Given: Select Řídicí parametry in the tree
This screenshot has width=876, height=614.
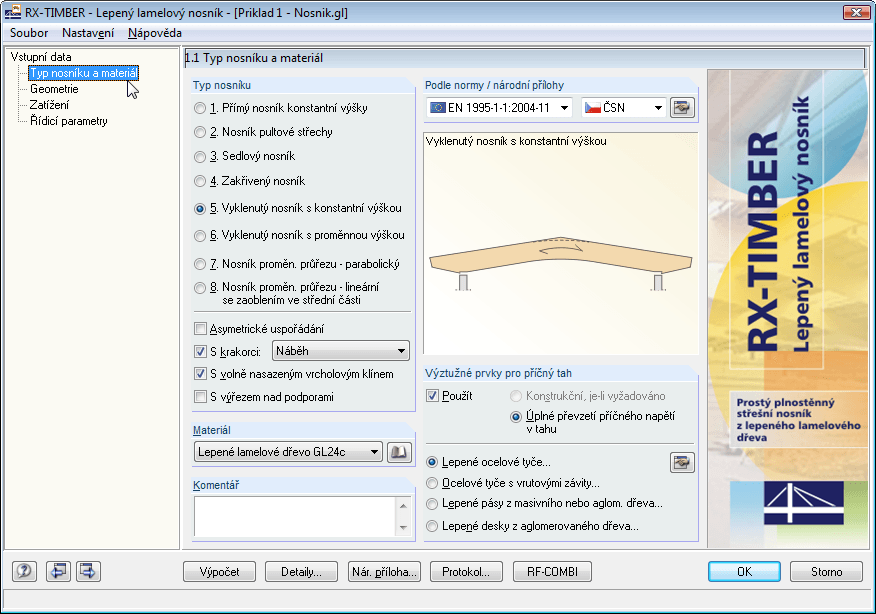Looking at the screenshot, I should pyautogui.click(x=69, y=121).
